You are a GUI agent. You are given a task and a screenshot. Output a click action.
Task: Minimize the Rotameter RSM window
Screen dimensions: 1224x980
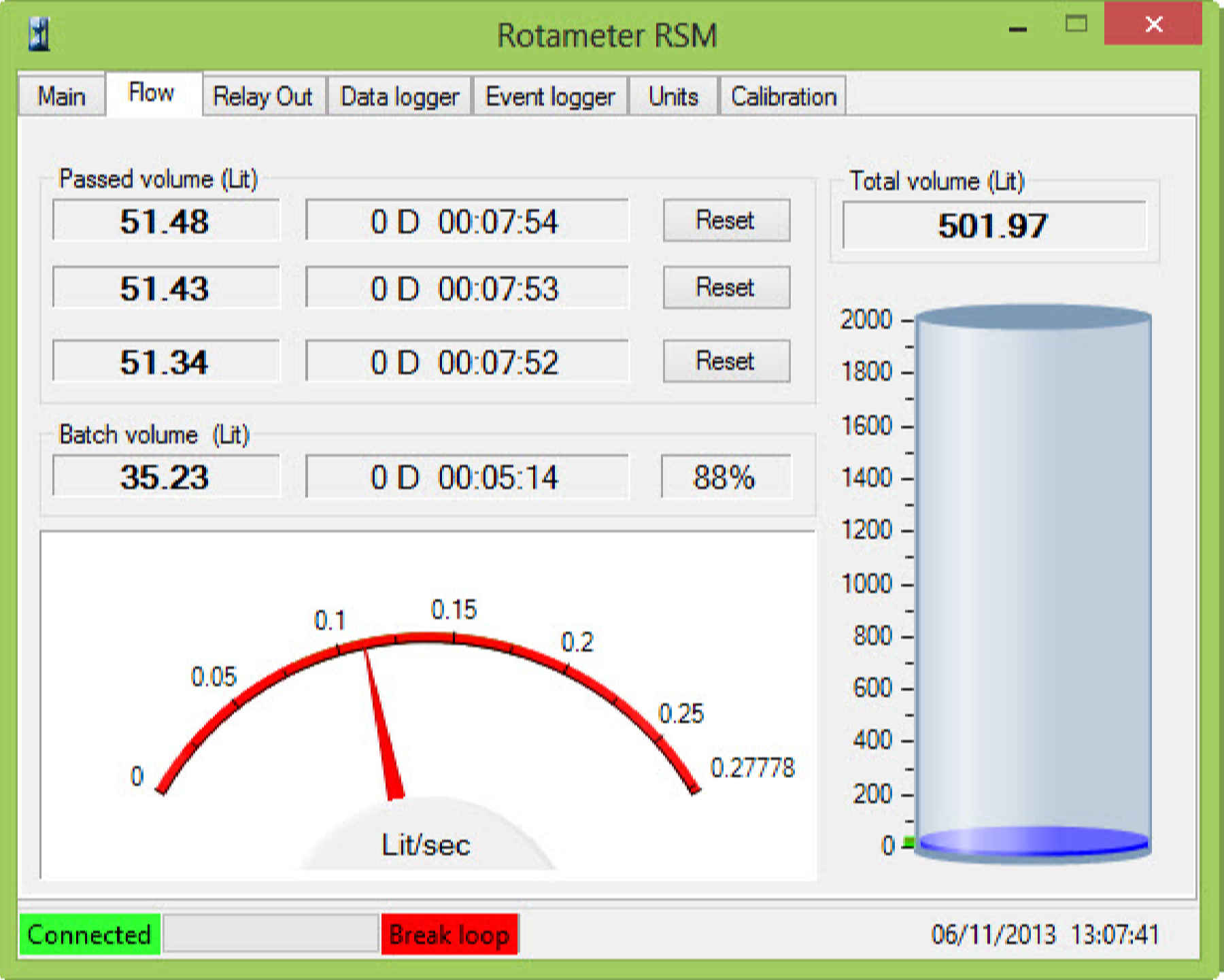click(1017, 27)
